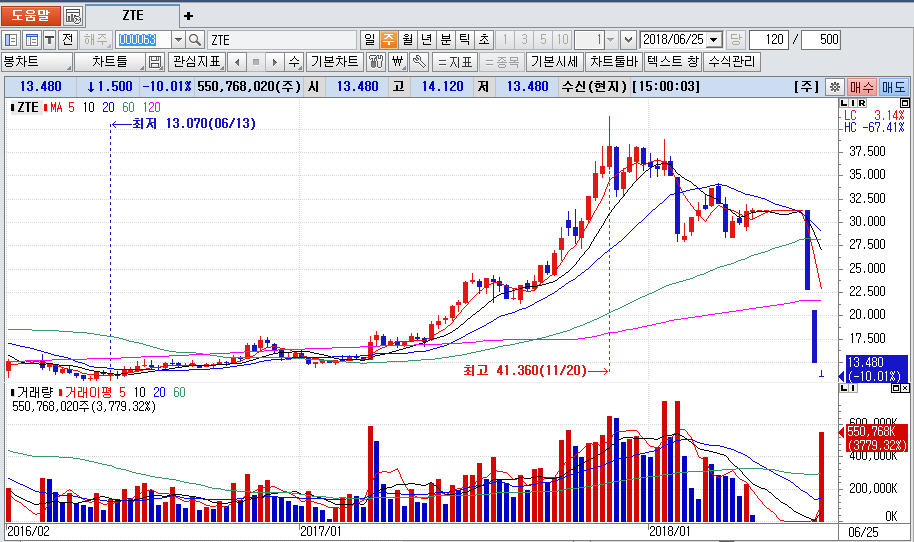Click the plus icon to add tab
The width and height of the screenshot is (914, 542).
(189, 16)
